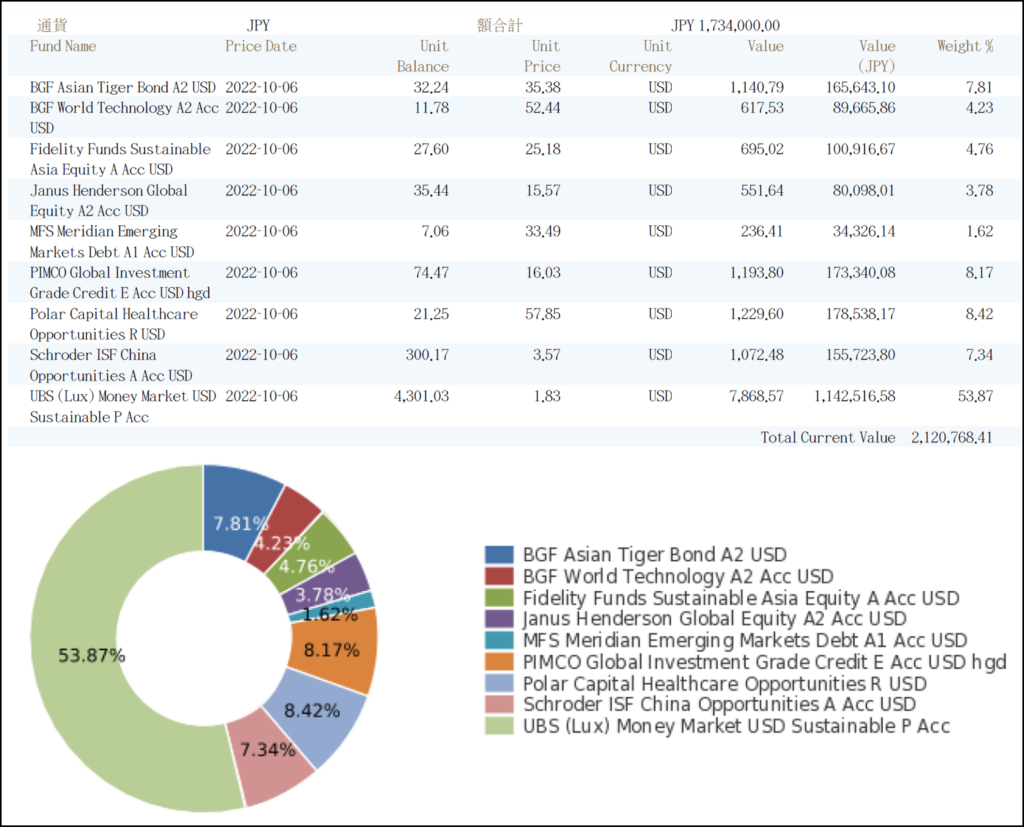
Task: Click the JPY currency value in header
Action: click(x=258, y=25)
